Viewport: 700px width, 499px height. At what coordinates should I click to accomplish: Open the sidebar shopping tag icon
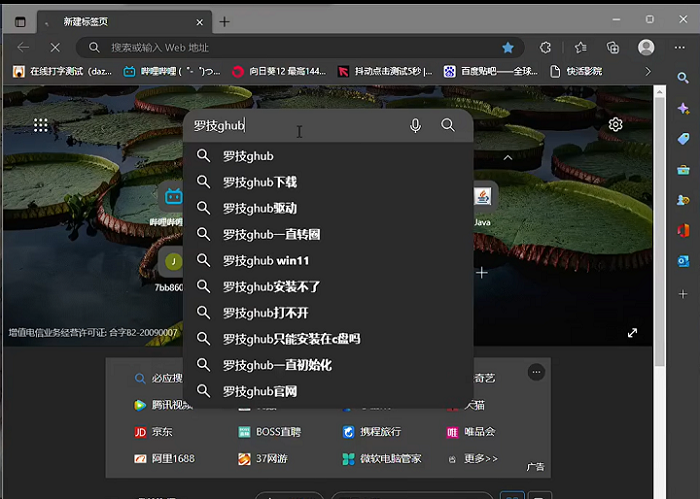click(x=683, y=139)
